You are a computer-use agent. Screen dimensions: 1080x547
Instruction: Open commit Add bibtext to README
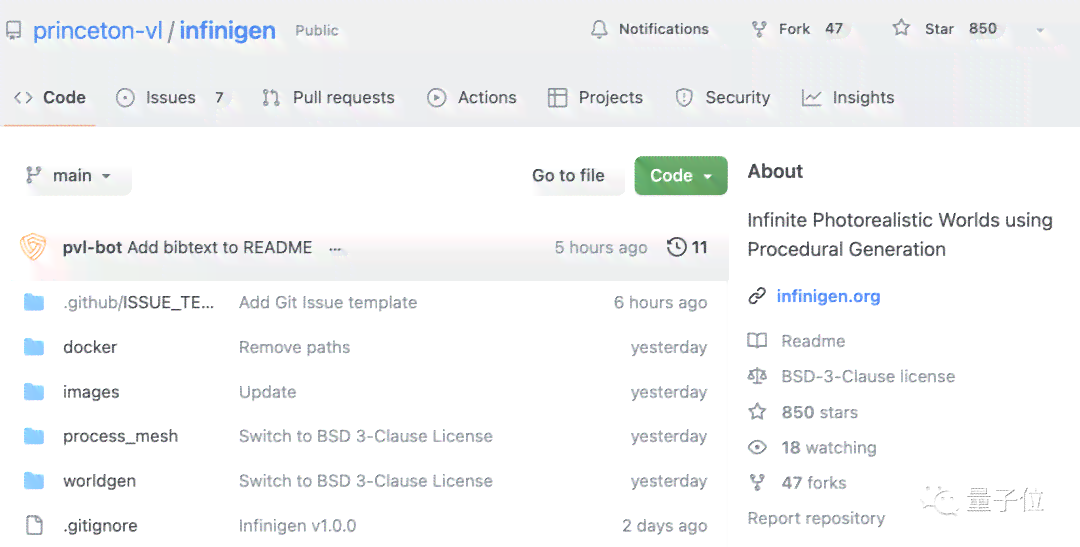tap(220, 247)
